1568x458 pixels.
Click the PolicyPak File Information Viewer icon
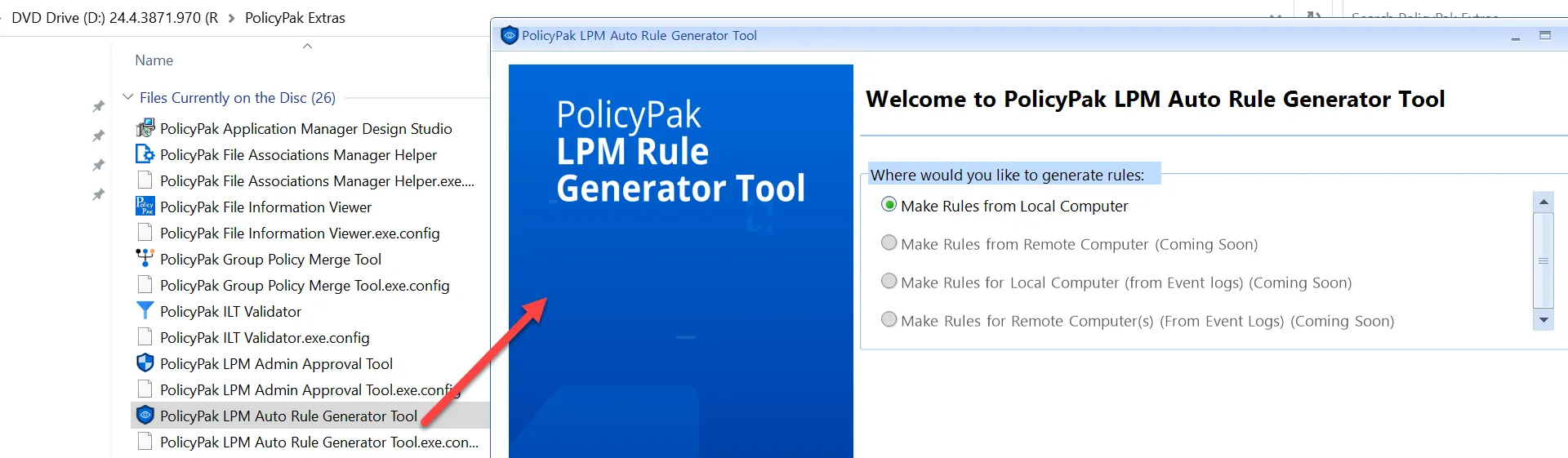[x=145, y=207]
